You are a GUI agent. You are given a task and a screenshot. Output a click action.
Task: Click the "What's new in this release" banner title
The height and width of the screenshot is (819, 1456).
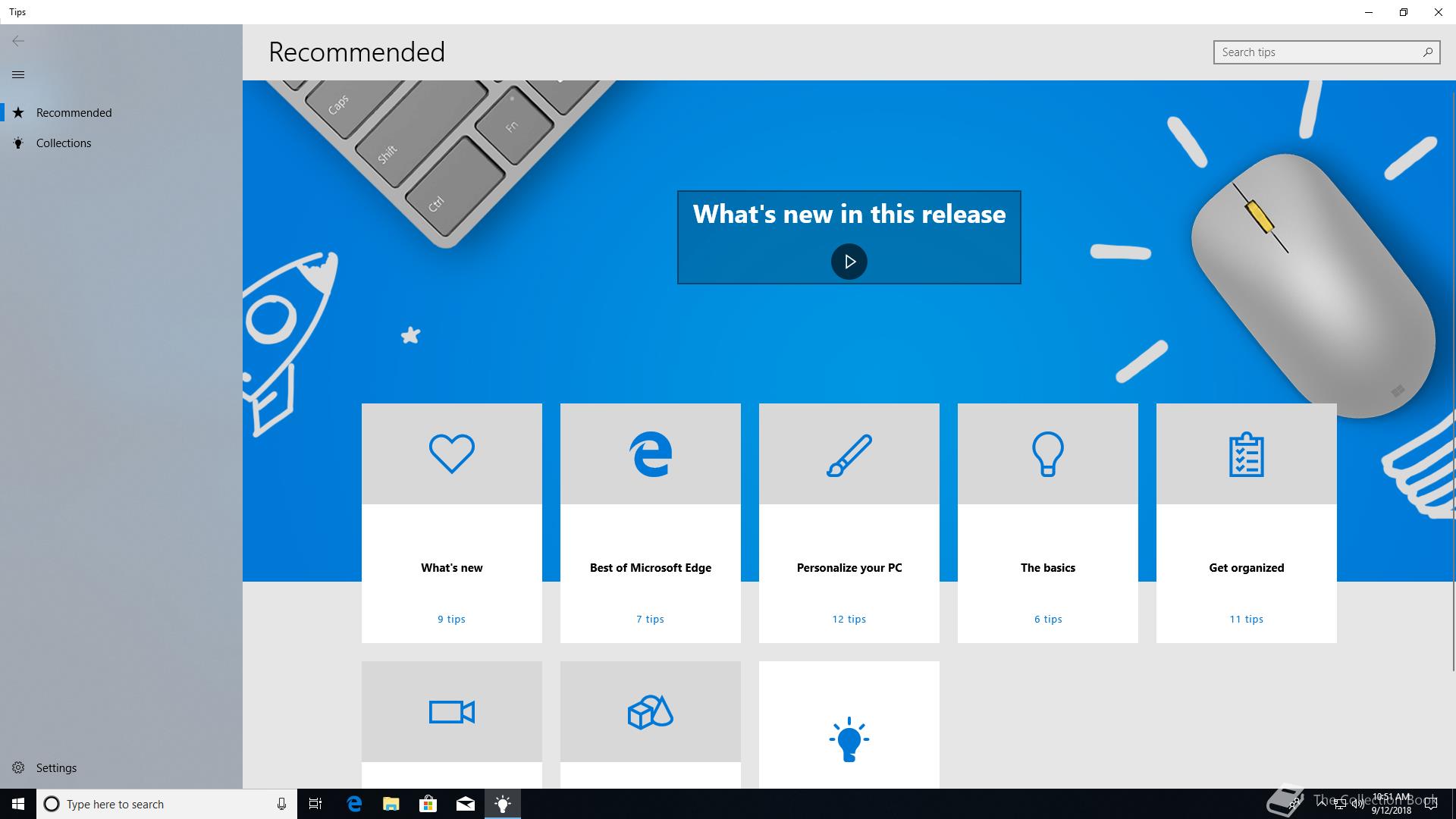pos(849,215)
